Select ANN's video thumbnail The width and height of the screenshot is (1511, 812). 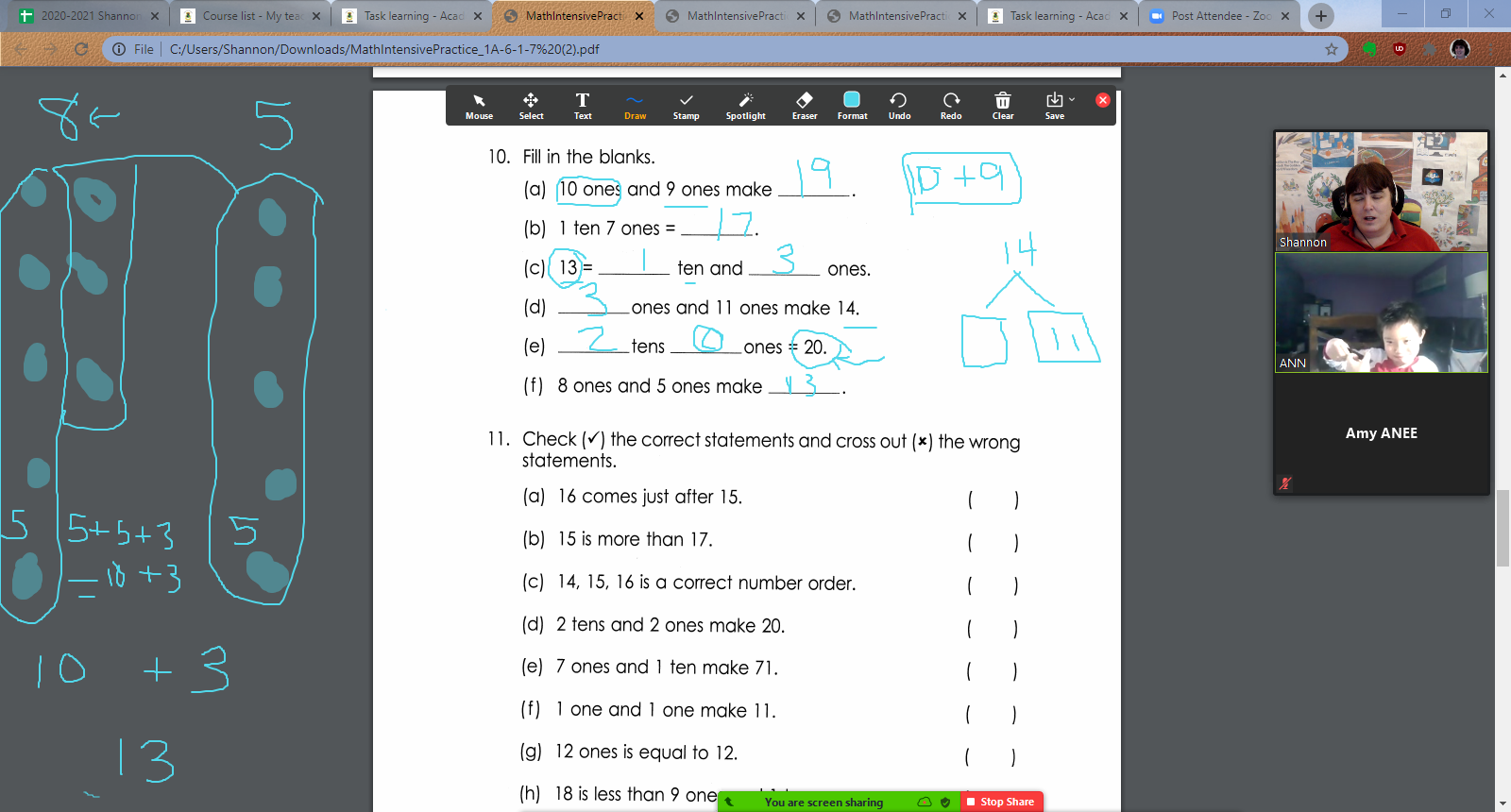[x=1382, y=313]
